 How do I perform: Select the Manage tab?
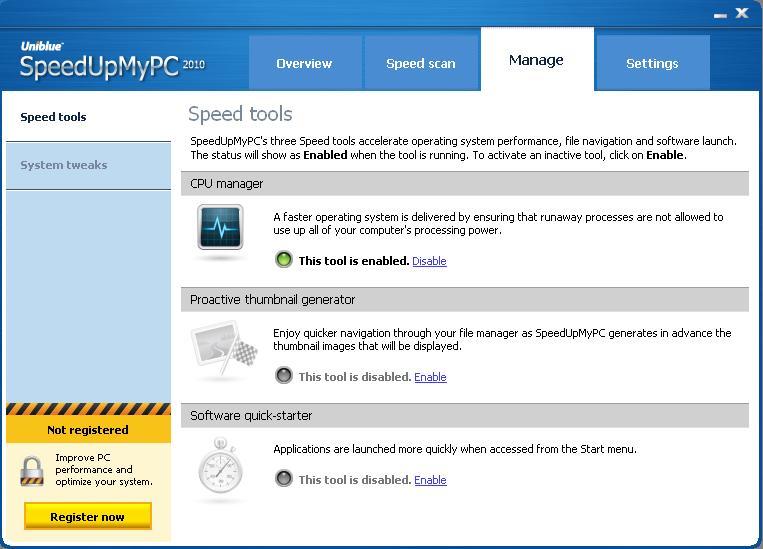[x=537, y=60]
